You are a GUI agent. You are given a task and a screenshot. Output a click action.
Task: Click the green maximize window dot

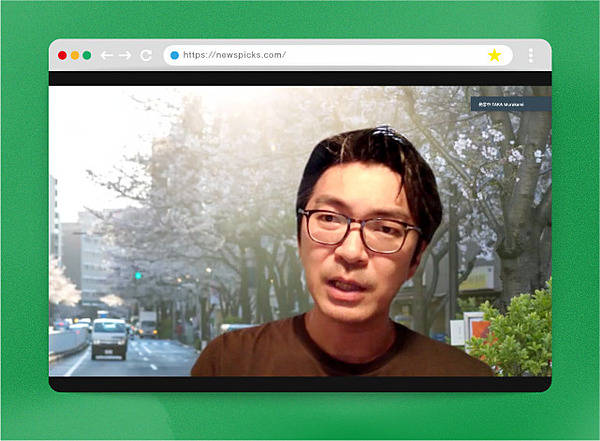tap(87, 55)
